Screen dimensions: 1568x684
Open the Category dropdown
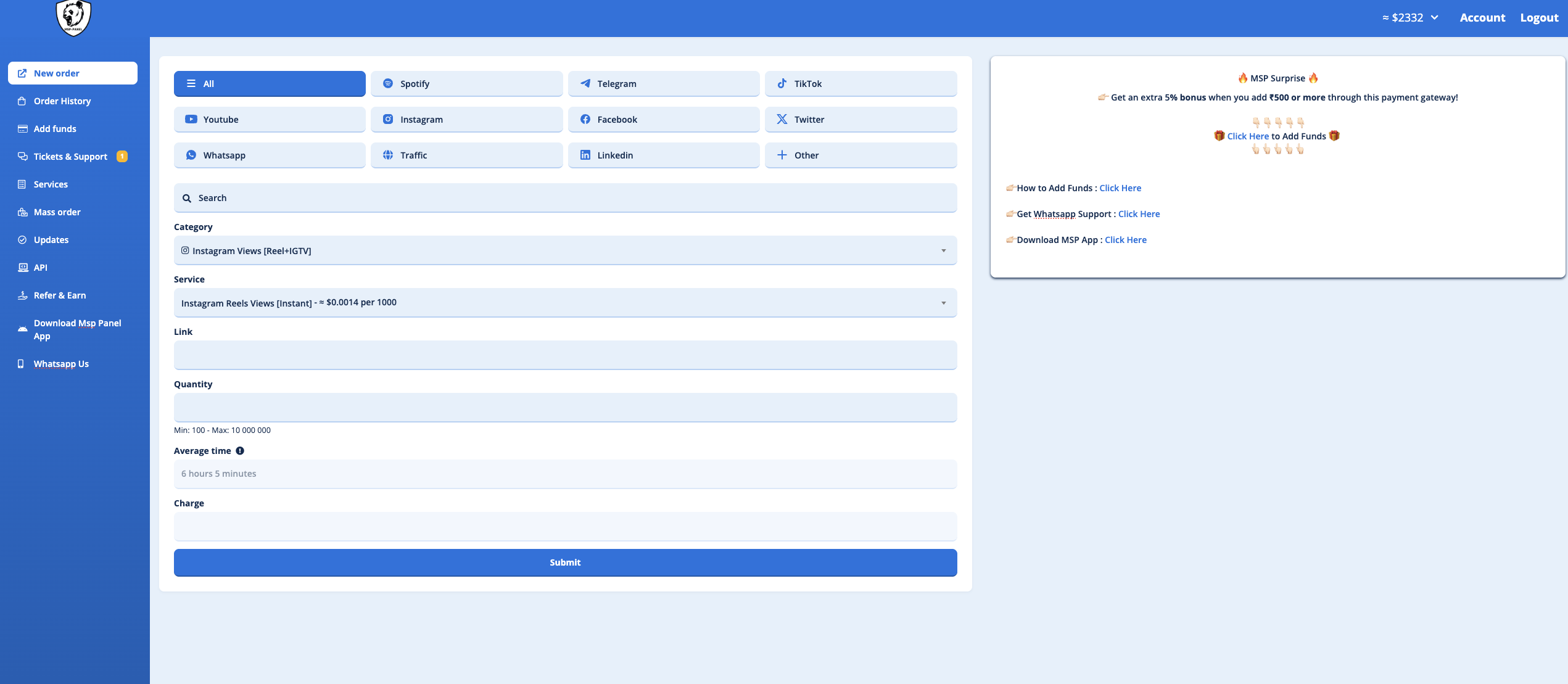coord(564,250)
